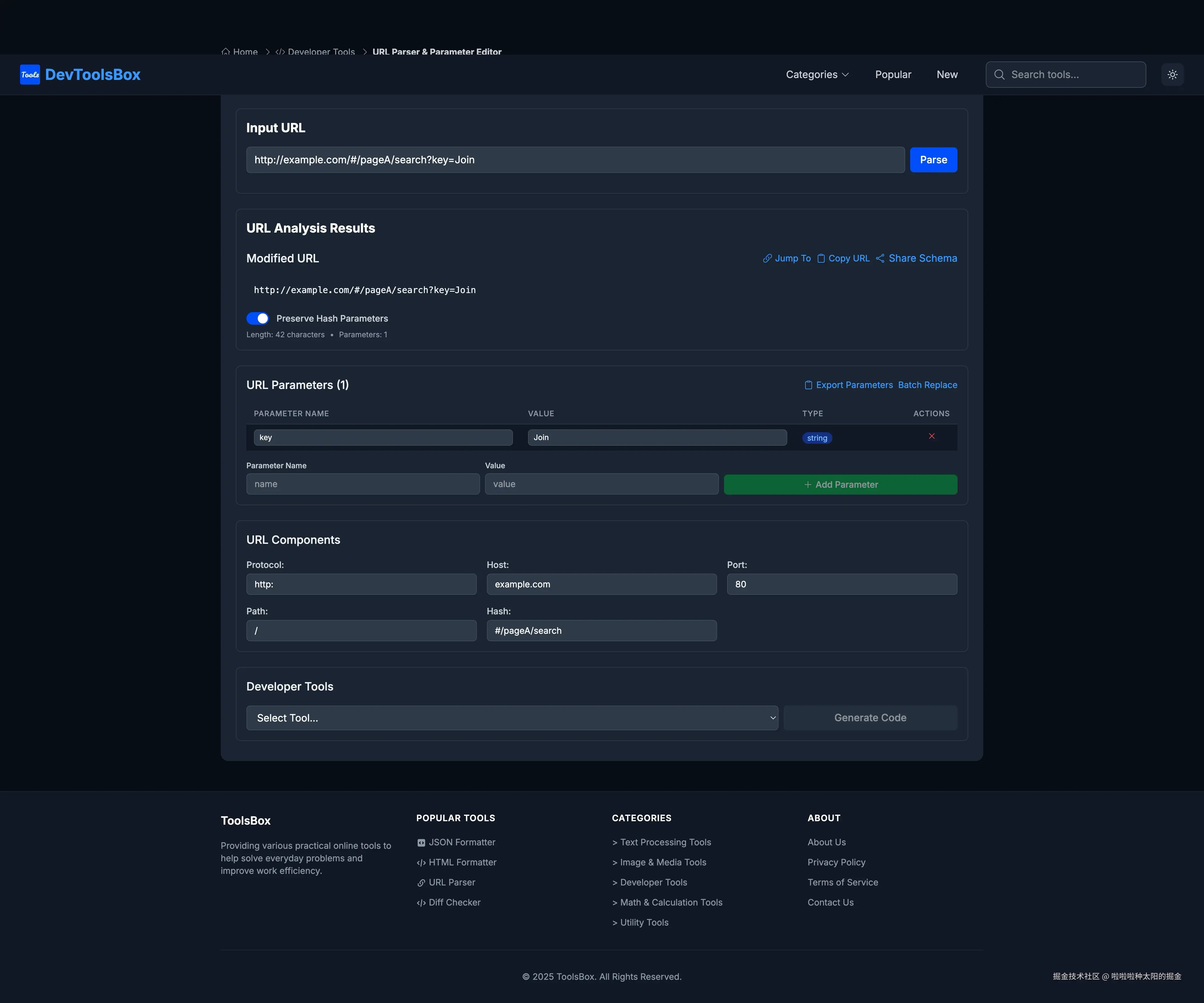Click the red delete icon for key parameter
This screenshot has width=1204, height=1003.
point(932,437)
